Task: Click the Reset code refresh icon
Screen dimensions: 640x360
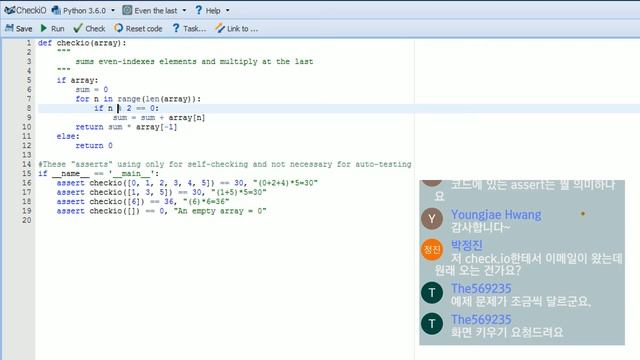Action: click(x=118, y=28)
